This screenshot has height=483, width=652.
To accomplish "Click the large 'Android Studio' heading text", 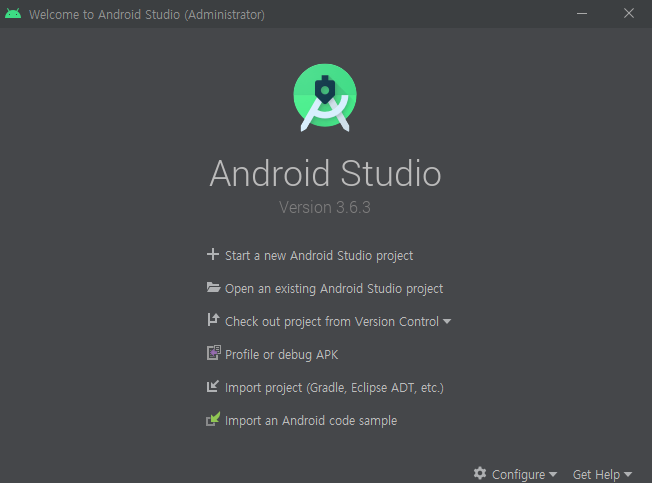I will click(x=325, y=173).
